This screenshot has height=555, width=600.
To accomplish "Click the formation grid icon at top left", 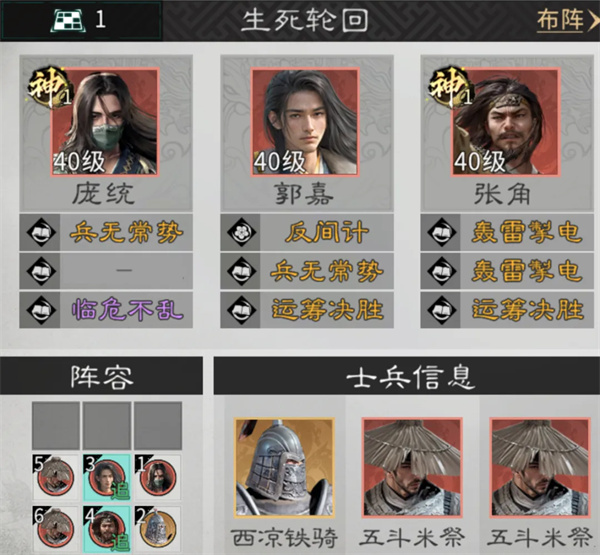I will 67,20.
